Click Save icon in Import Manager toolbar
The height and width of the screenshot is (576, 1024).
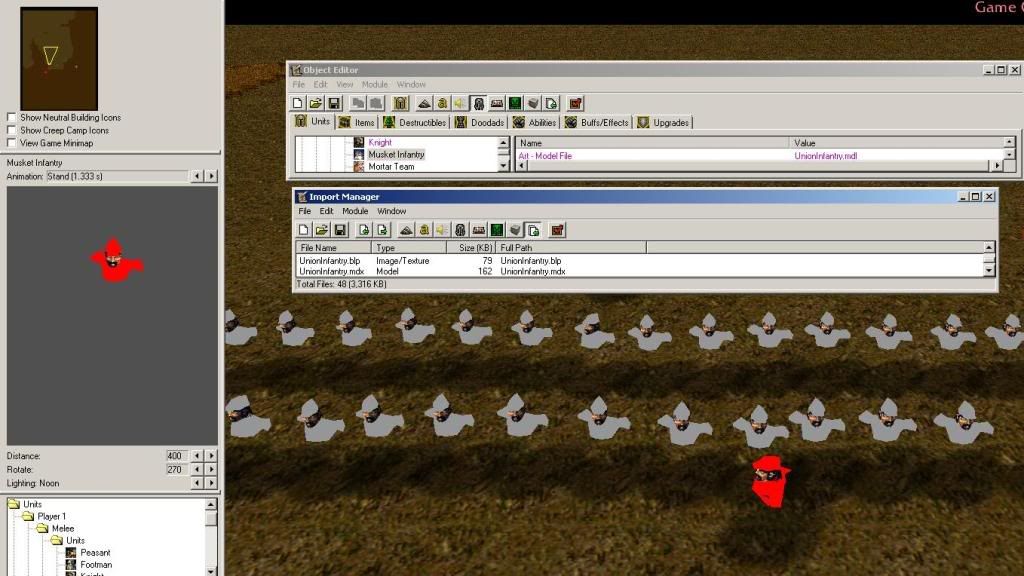click(x=340, y=230)
